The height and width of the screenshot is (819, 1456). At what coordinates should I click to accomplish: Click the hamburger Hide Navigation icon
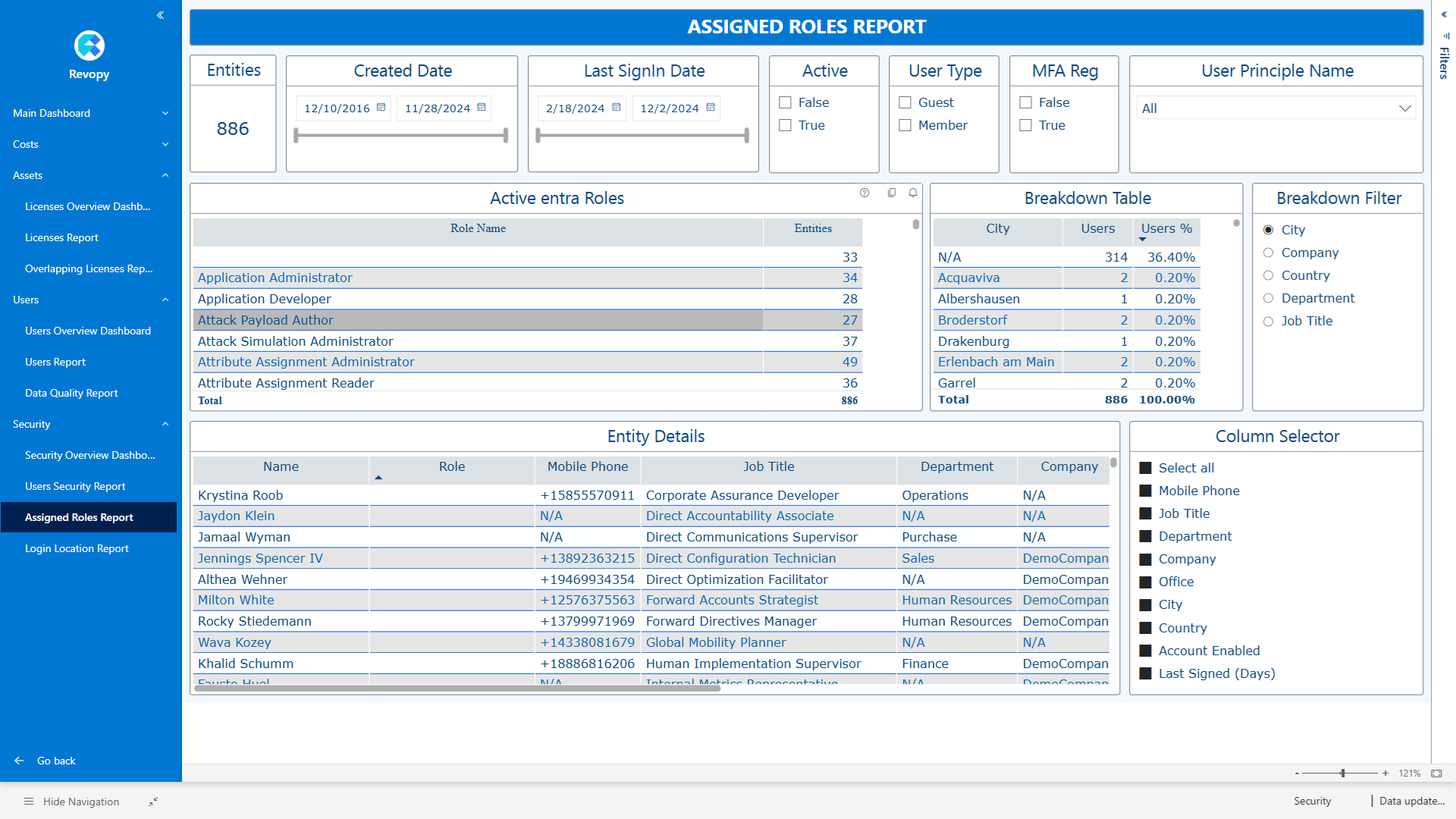coord(29,802)
